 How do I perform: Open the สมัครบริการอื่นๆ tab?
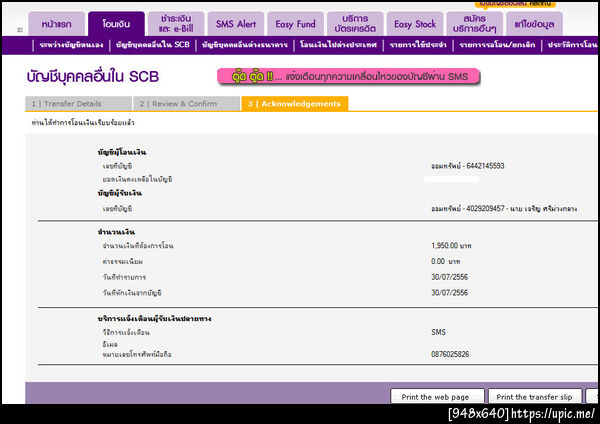click(x=474, y=24)
